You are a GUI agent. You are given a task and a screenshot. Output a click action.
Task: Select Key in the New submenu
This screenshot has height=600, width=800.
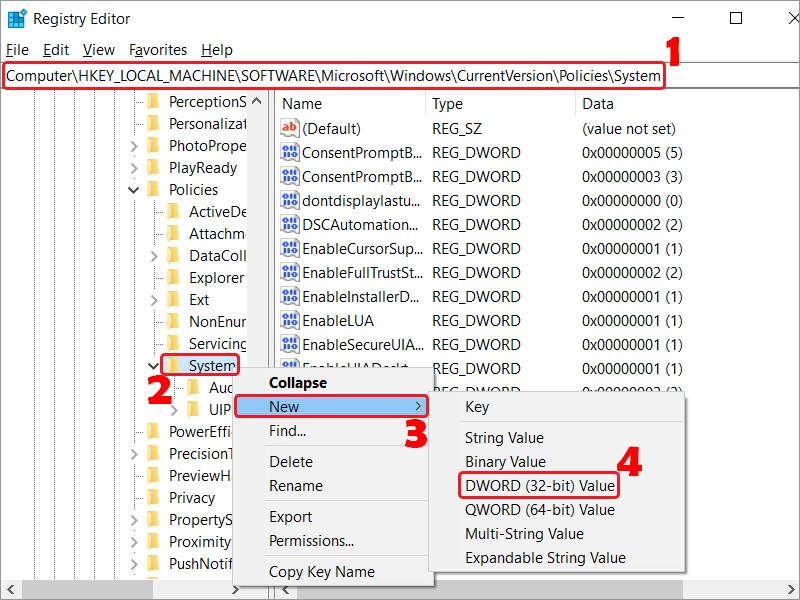click(557, 407)
